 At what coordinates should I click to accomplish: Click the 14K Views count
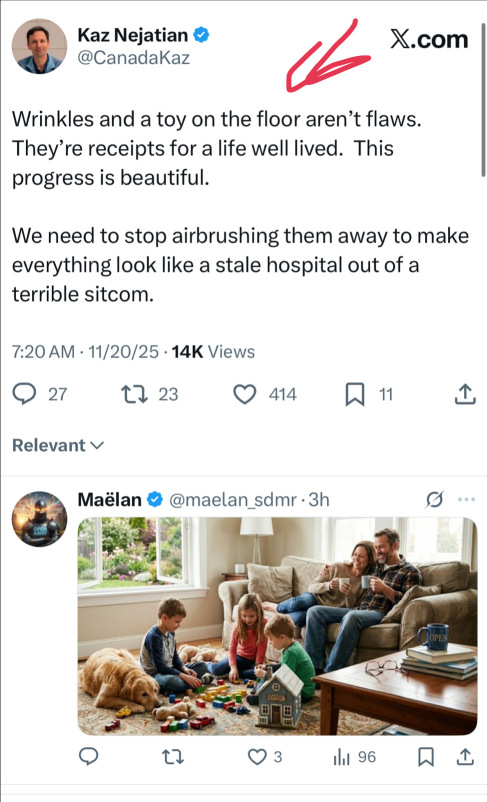tap(213, 352)
